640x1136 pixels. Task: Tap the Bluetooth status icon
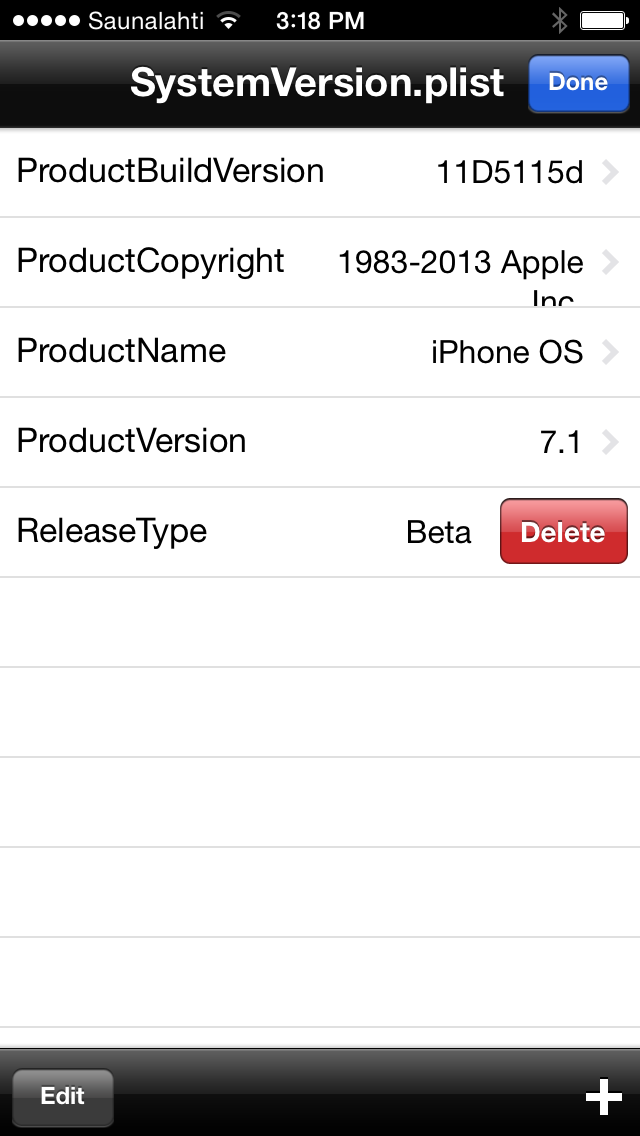[560, 20]
